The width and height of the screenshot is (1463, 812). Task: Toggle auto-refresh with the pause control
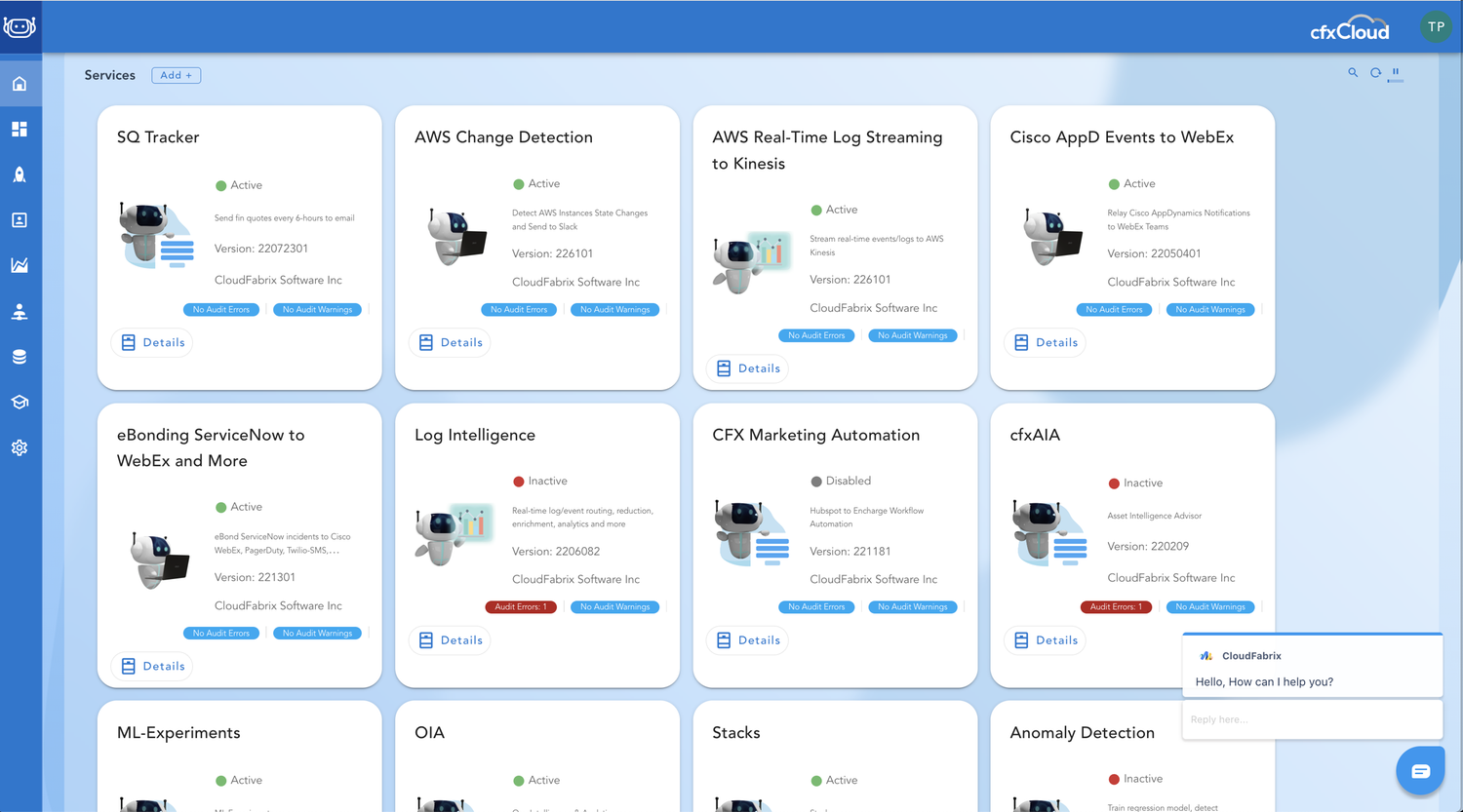[x=1396, y=72]
